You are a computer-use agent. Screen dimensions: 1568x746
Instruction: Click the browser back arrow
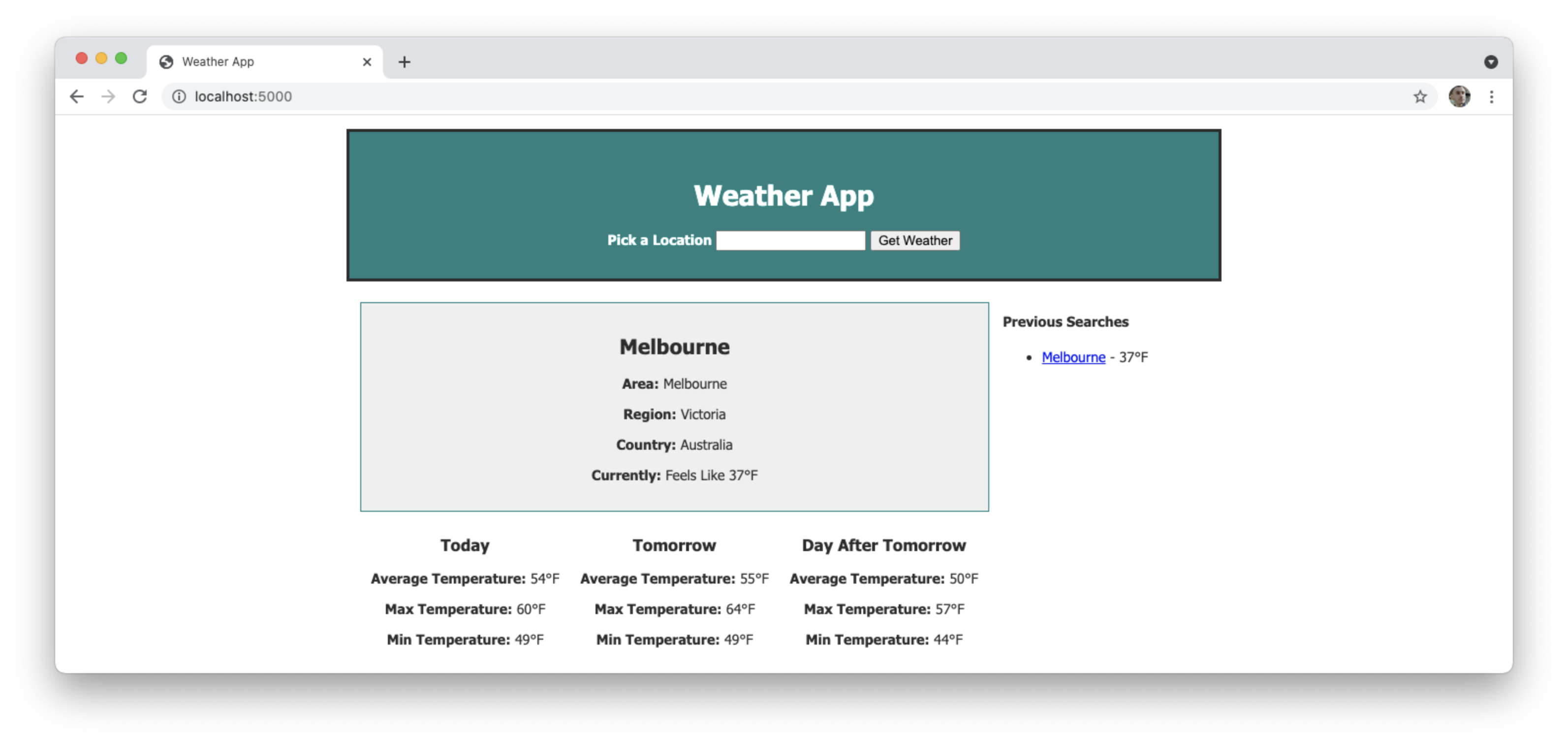point(77,97)
